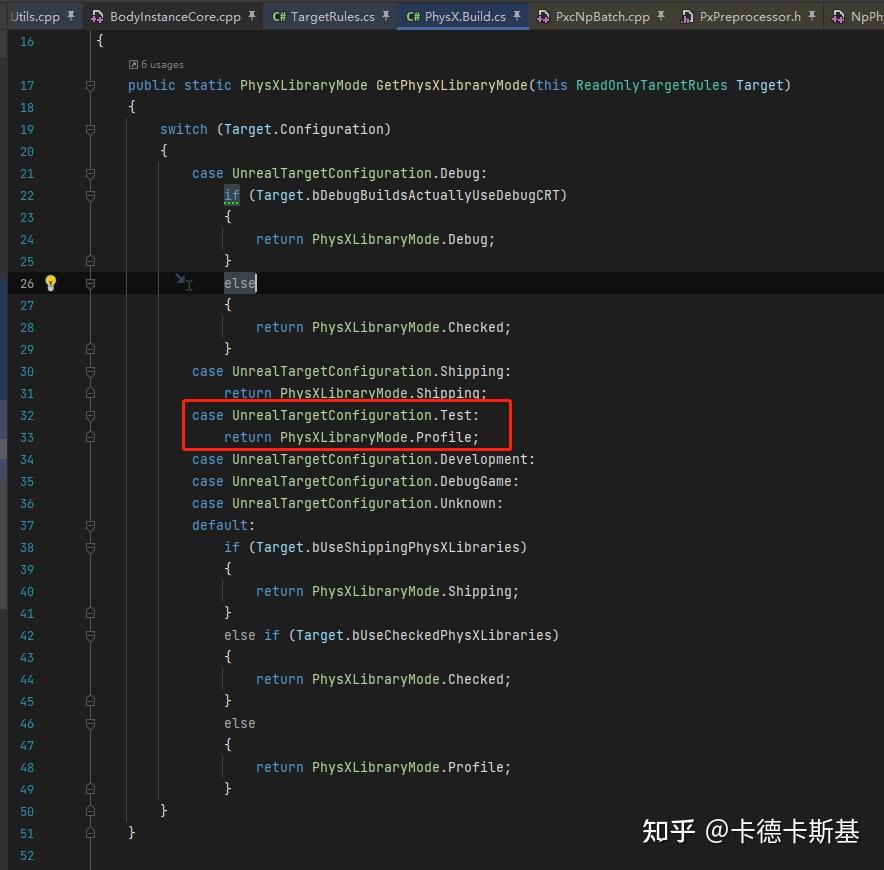Click ReadOnlyTargetRules type in method signature
This screenshot has height=870, width=884.
(x=651, y=85)
